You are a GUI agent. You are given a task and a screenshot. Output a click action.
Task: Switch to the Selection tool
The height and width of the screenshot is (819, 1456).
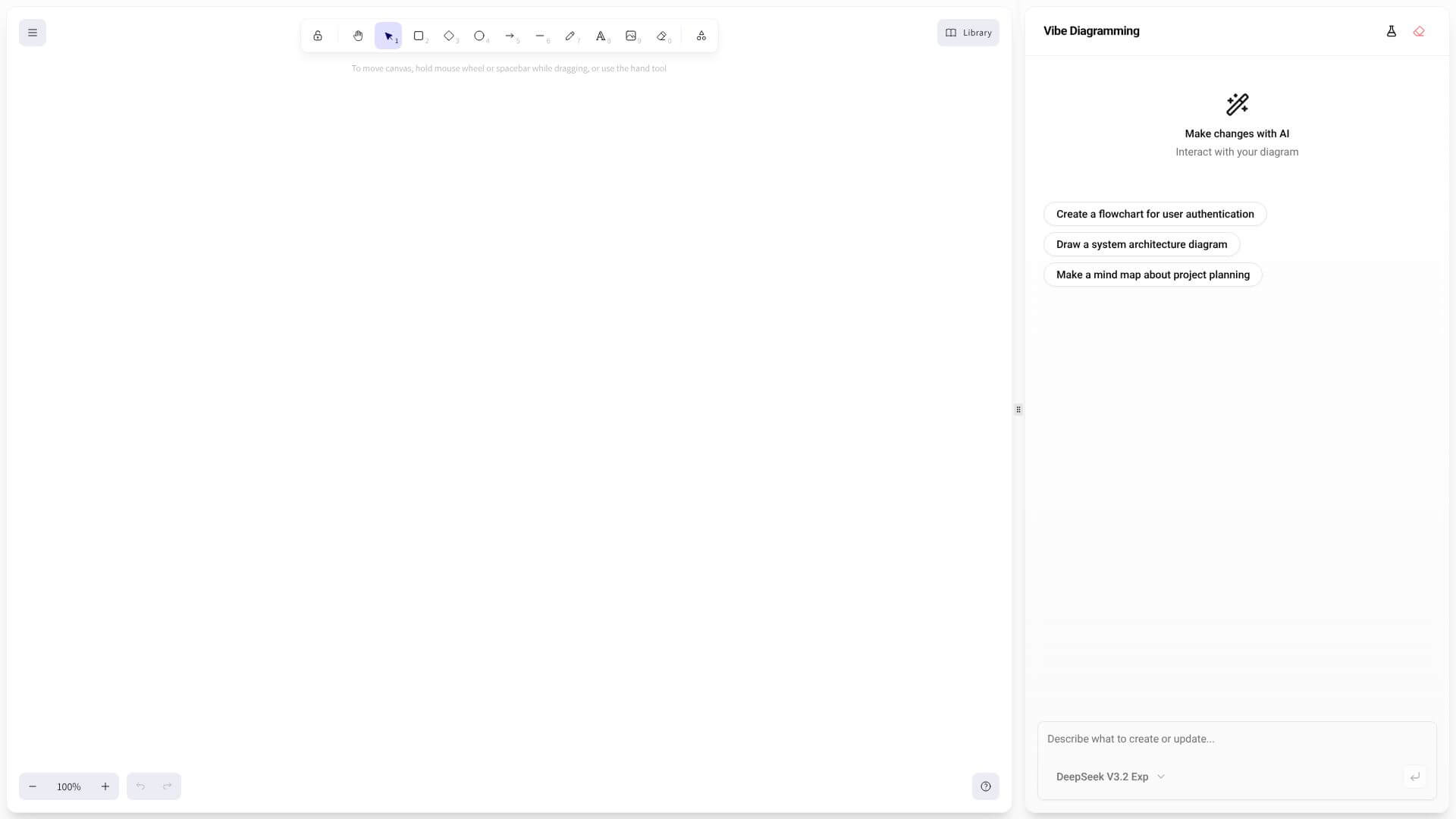pos(388,36)
